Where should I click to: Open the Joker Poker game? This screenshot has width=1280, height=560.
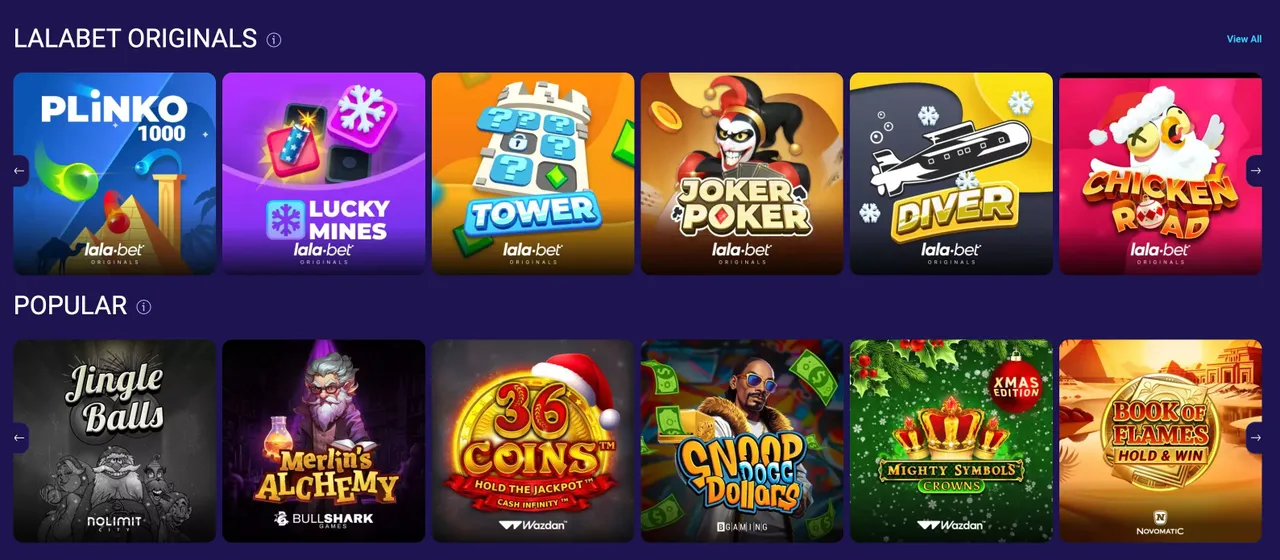point(742,173)
